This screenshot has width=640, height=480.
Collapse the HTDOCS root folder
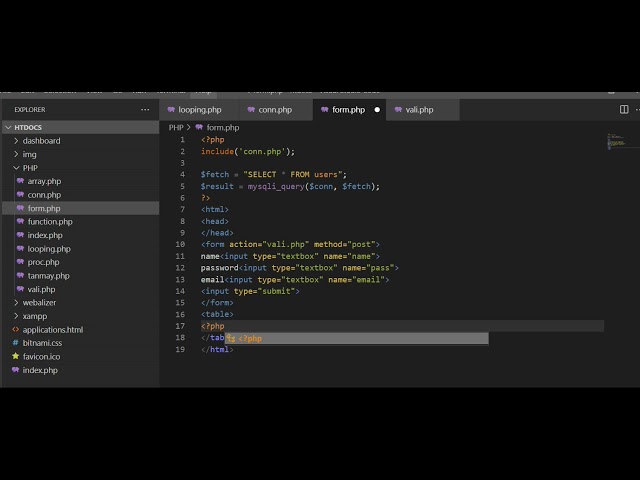[x=28, y=127]
